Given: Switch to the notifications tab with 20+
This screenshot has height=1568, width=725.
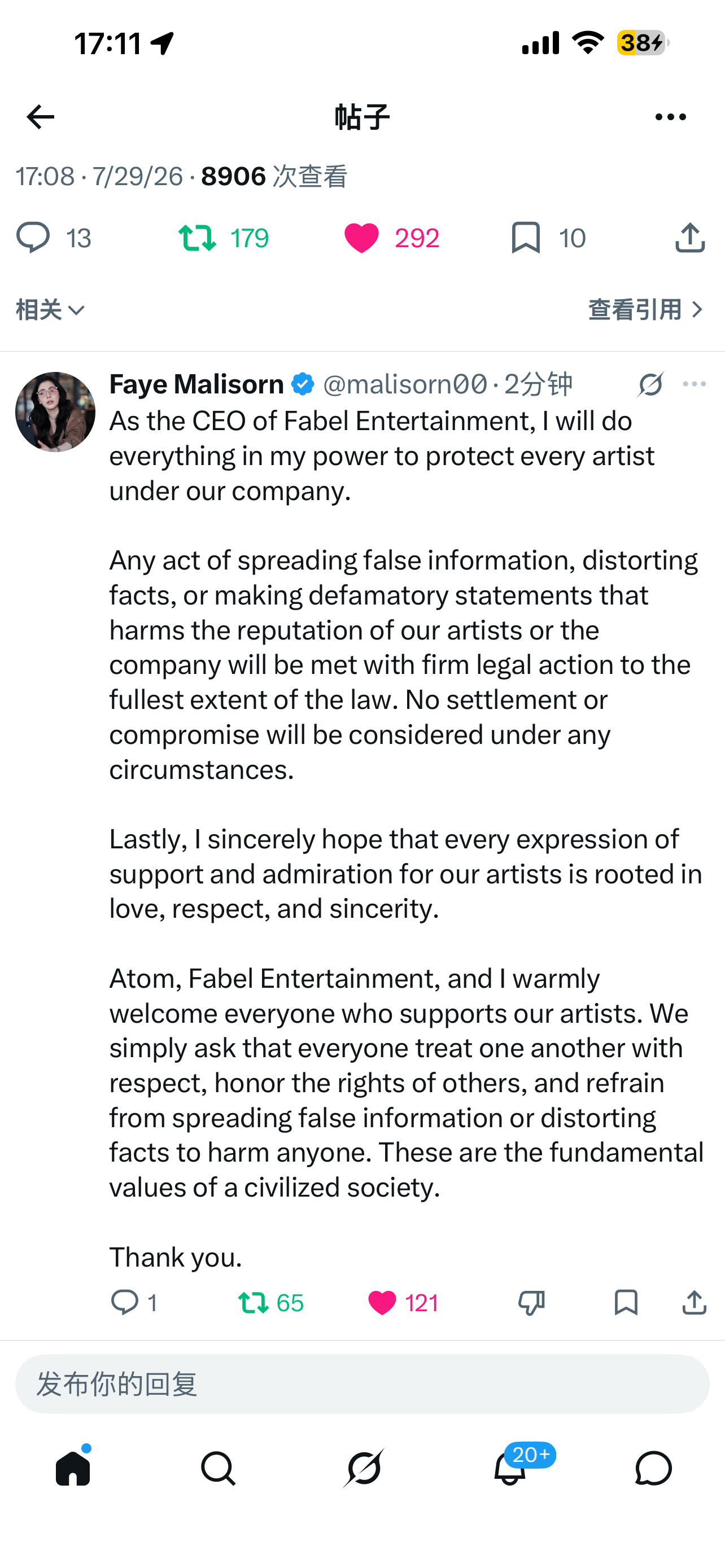Looking at the screenshot, I should pos(510,1468).
